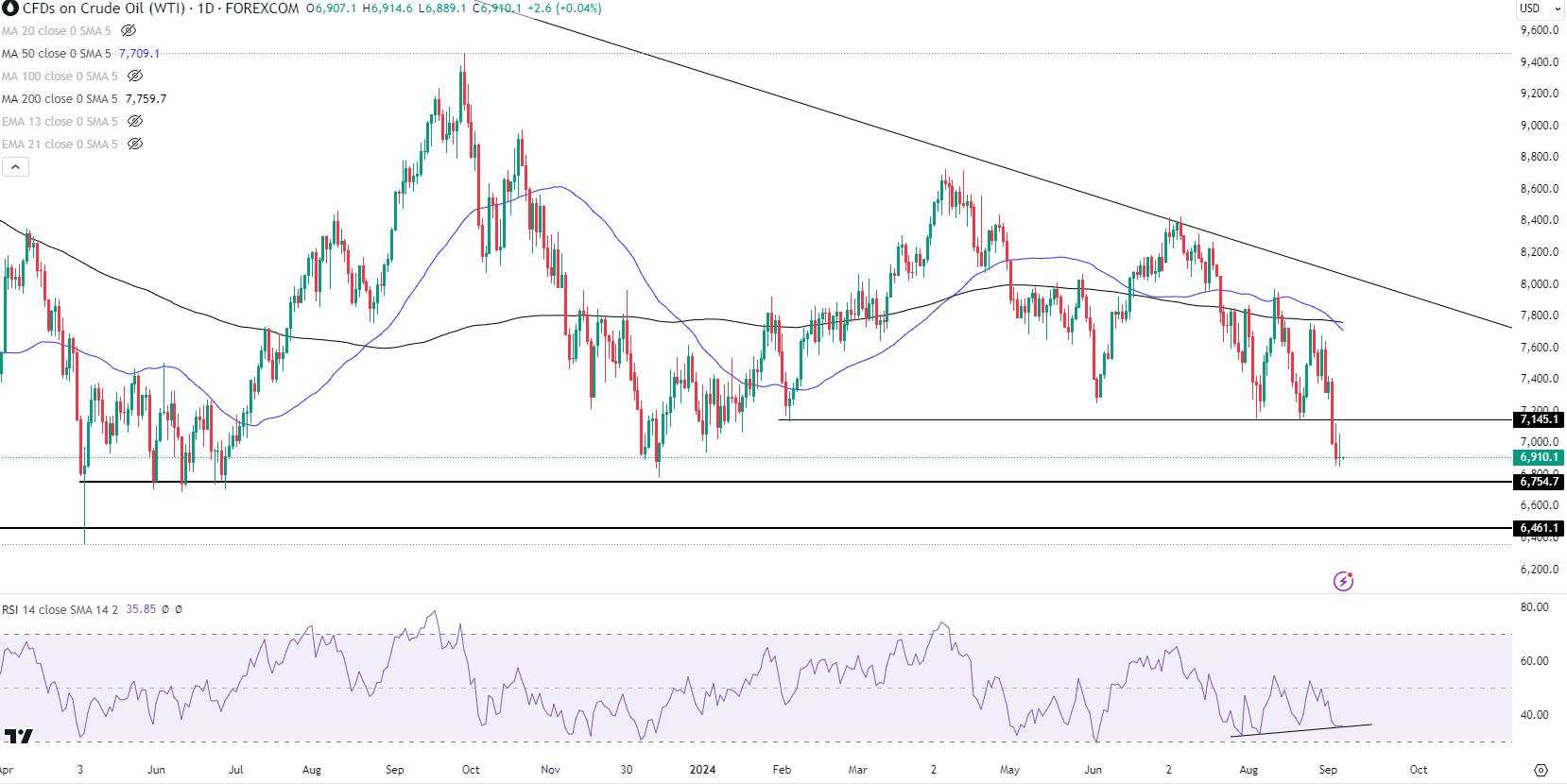Click the MA 50 value 7,709.1
This screenshot has height=784, width=1567.
[139, 54]
